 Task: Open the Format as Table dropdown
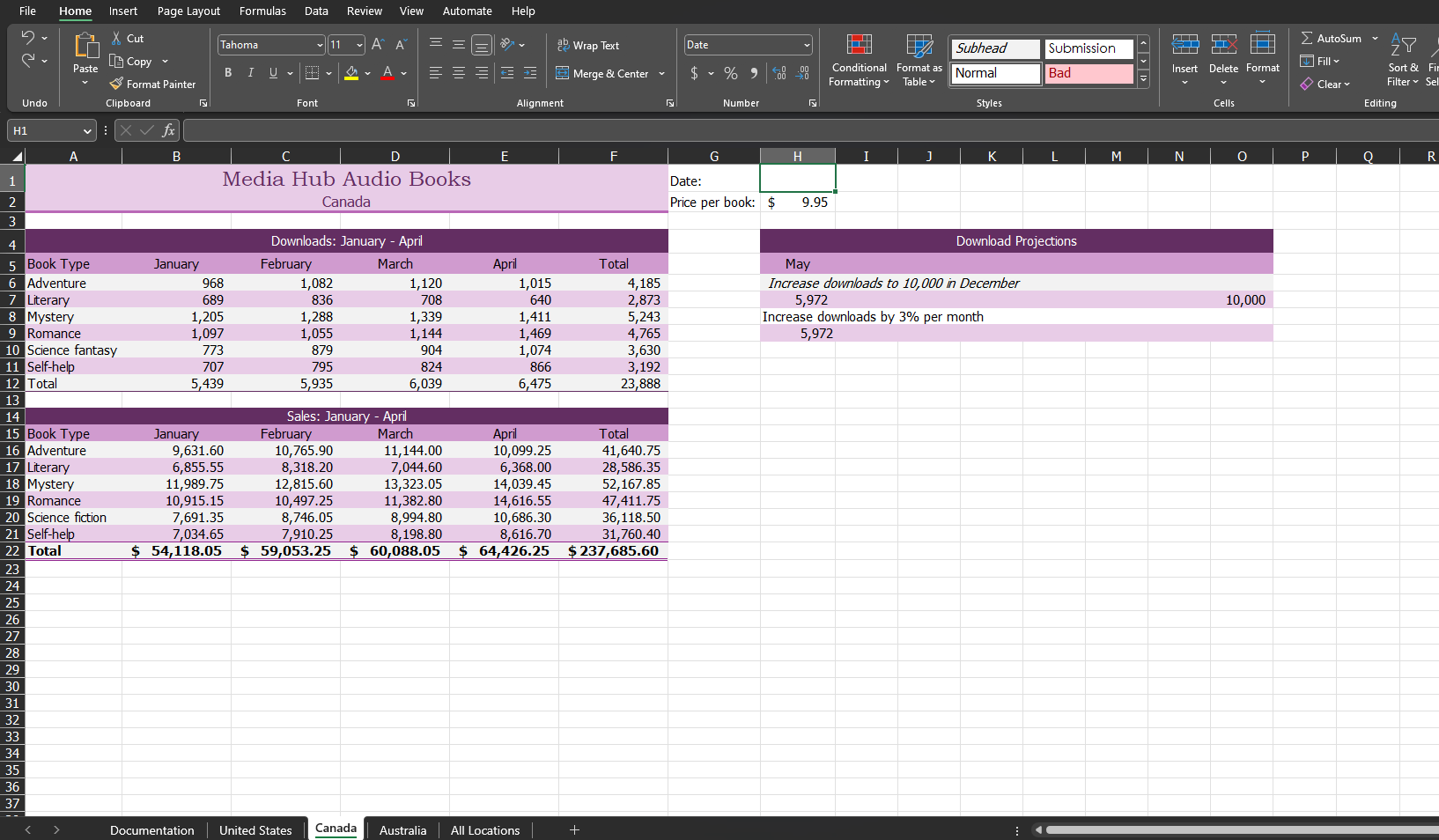point(919,60)
